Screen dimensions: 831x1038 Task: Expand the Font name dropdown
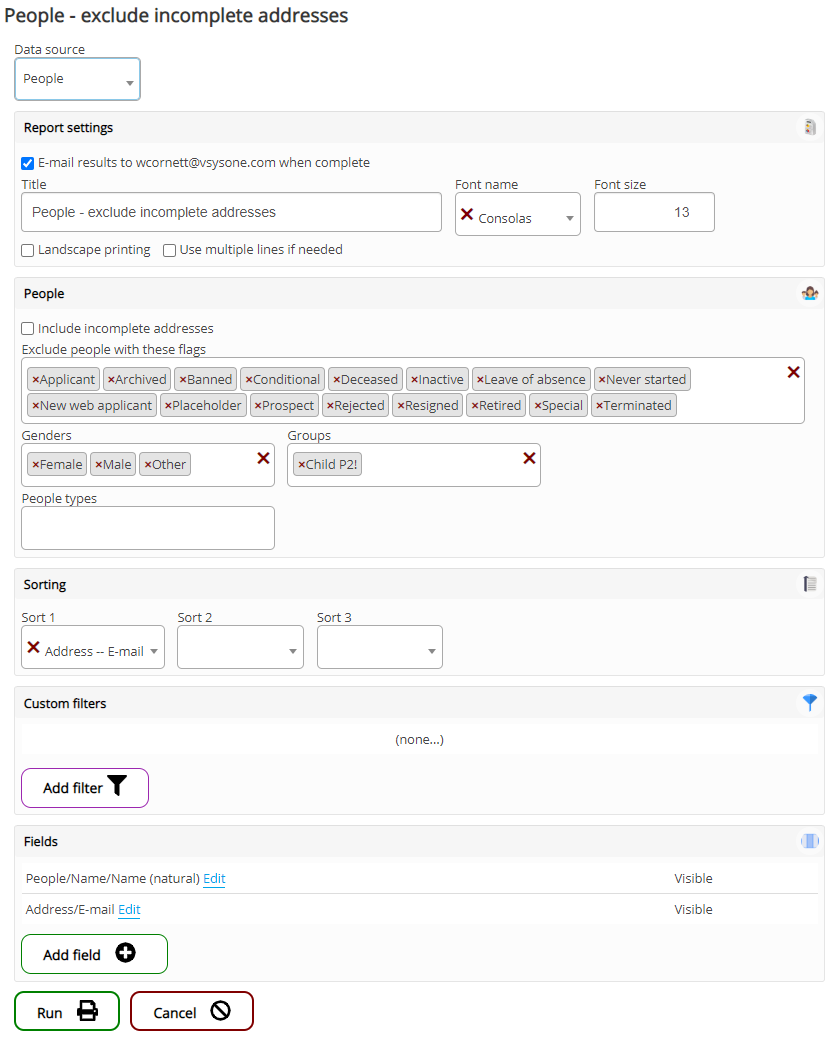point(569,219)
